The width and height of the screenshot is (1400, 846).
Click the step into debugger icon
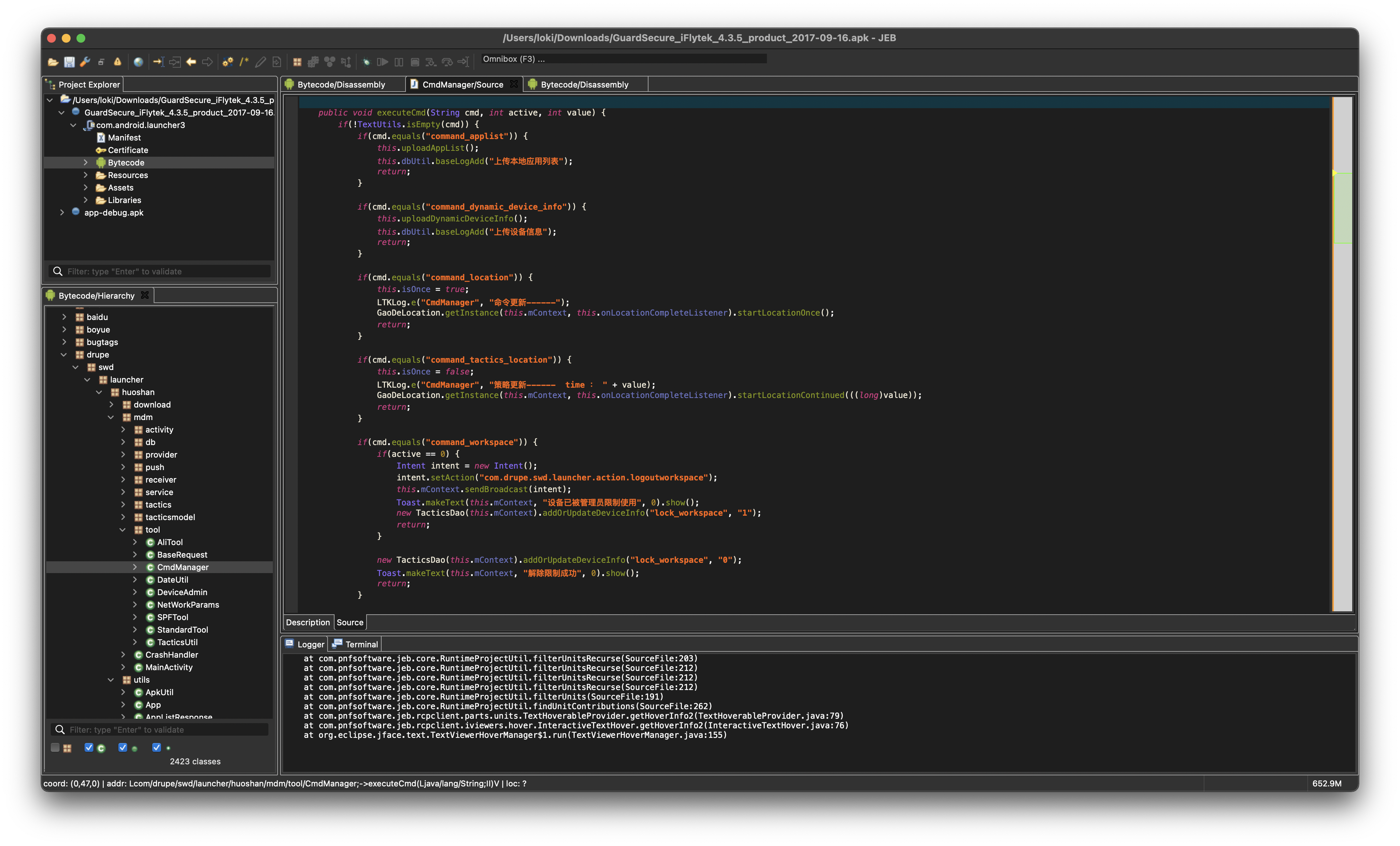click(x=431, y=62)
